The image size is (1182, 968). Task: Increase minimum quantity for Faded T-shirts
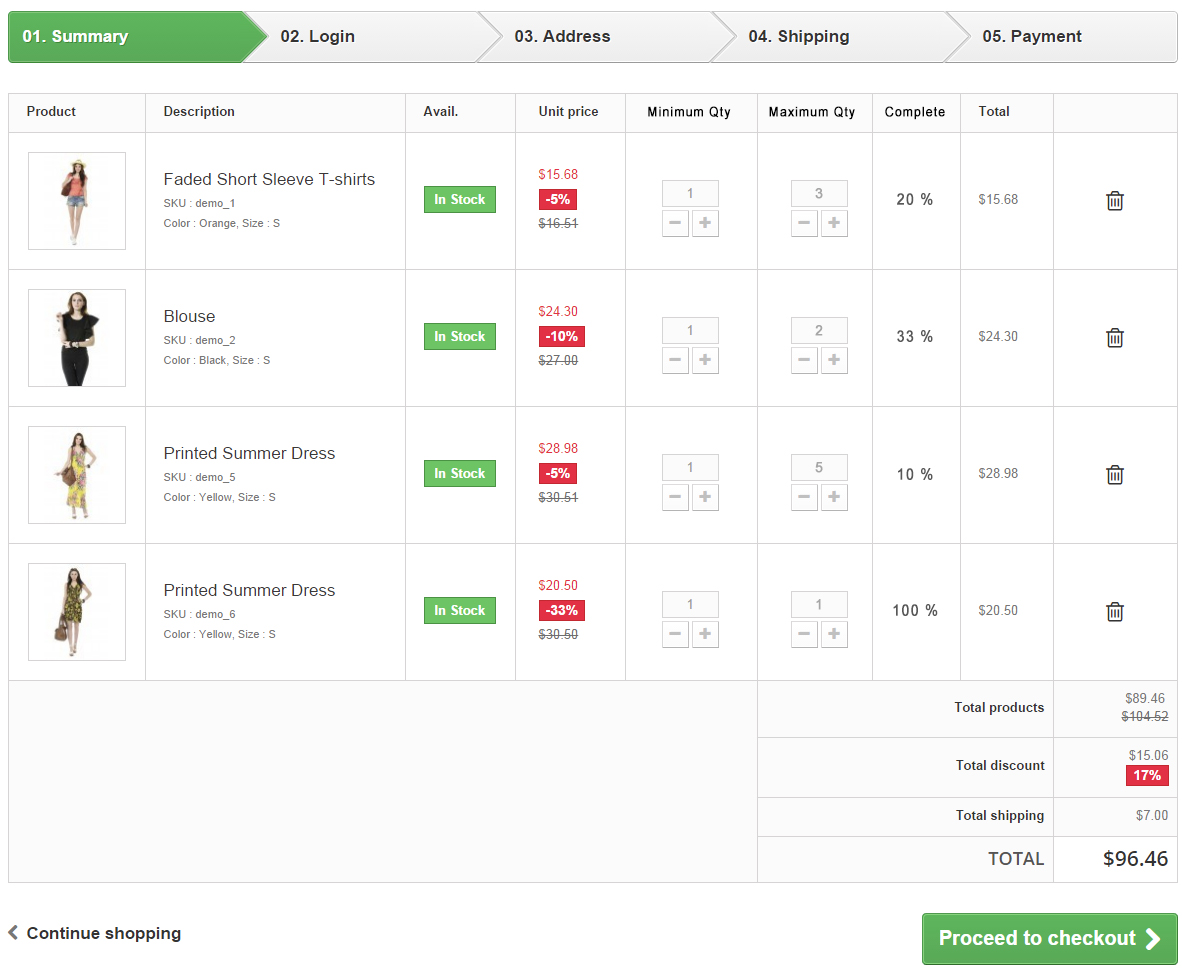(x=705, y=223)
